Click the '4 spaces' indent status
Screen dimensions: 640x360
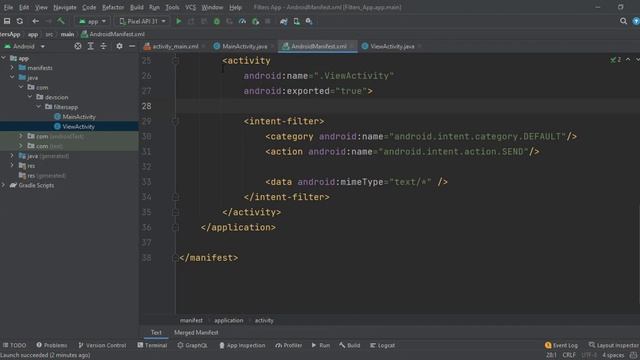click(613, 355)
